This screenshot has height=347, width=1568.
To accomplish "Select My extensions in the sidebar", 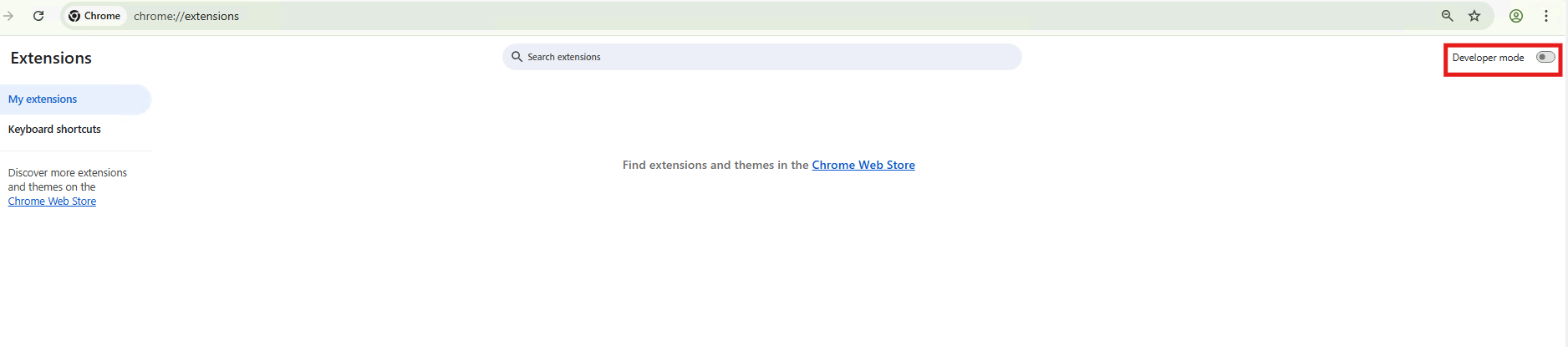I will 43,100.
